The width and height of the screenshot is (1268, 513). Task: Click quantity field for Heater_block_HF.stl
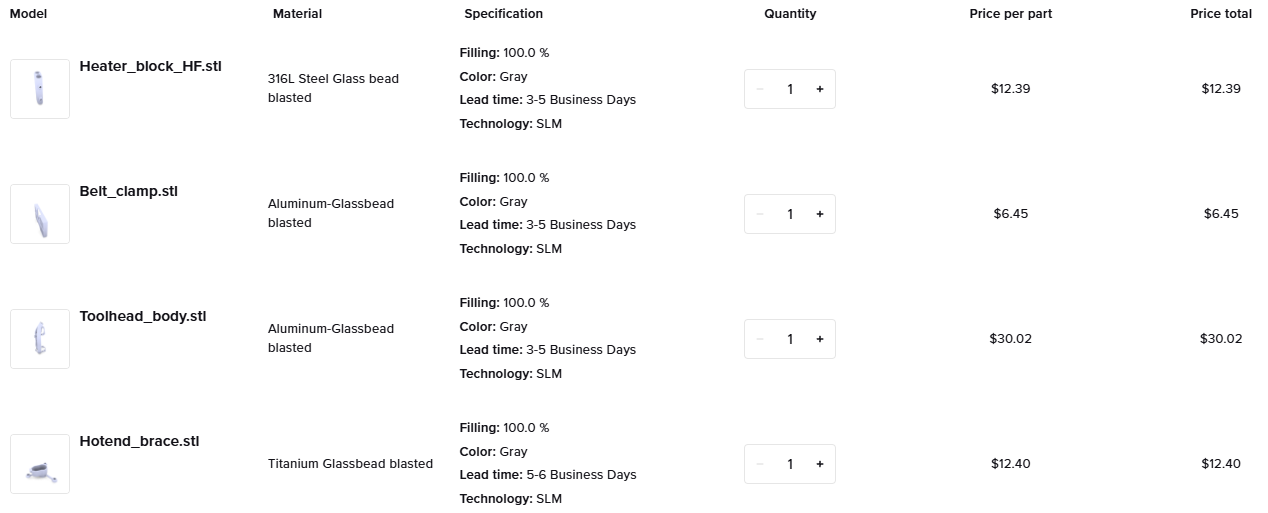pos(790,89)
